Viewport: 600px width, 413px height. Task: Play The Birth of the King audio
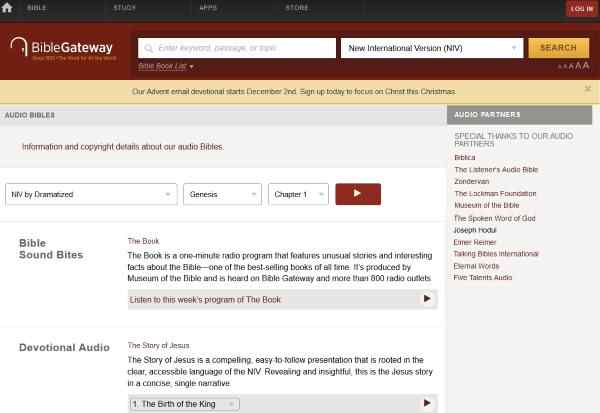coord(427,403)
